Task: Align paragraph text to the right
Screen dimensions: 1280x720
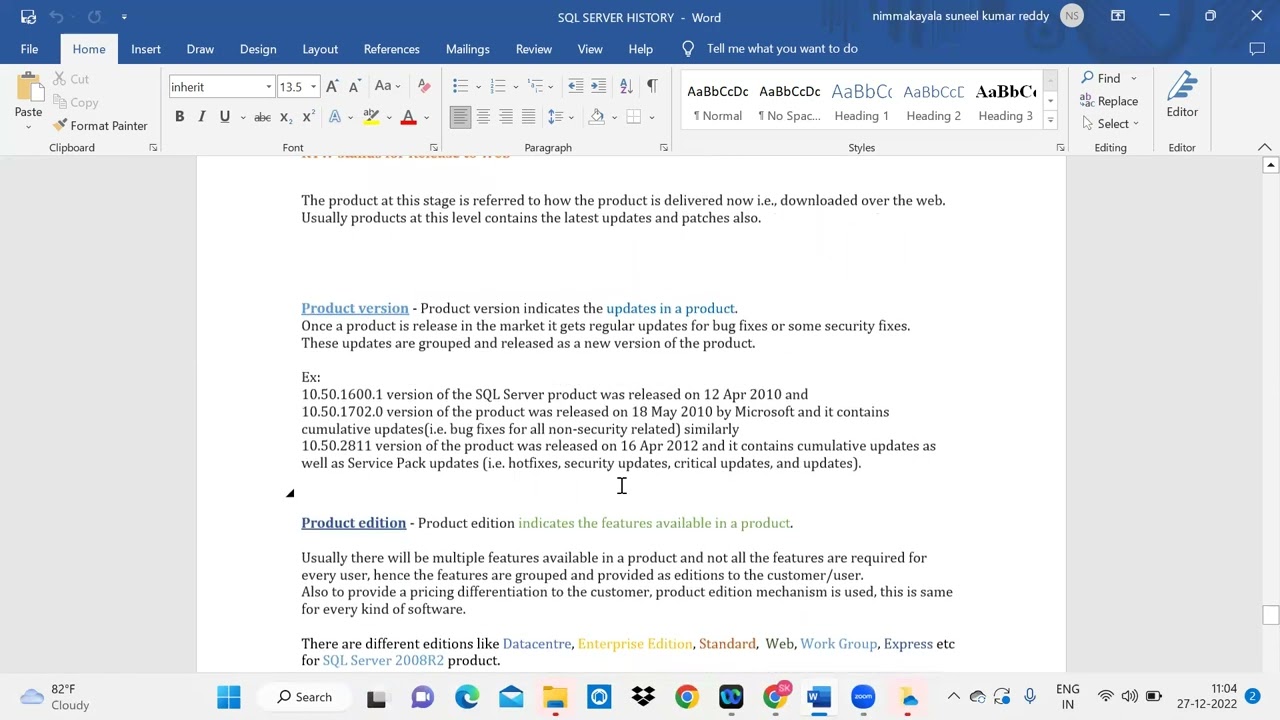Action: [x=506, y=117]
